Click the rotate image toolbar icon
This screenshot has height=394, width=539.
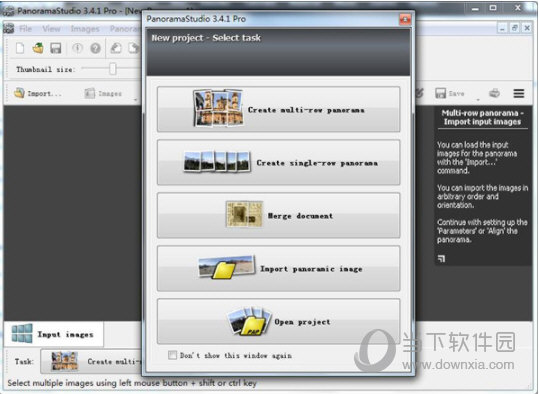pyautogui.click(x=116, y=48)
